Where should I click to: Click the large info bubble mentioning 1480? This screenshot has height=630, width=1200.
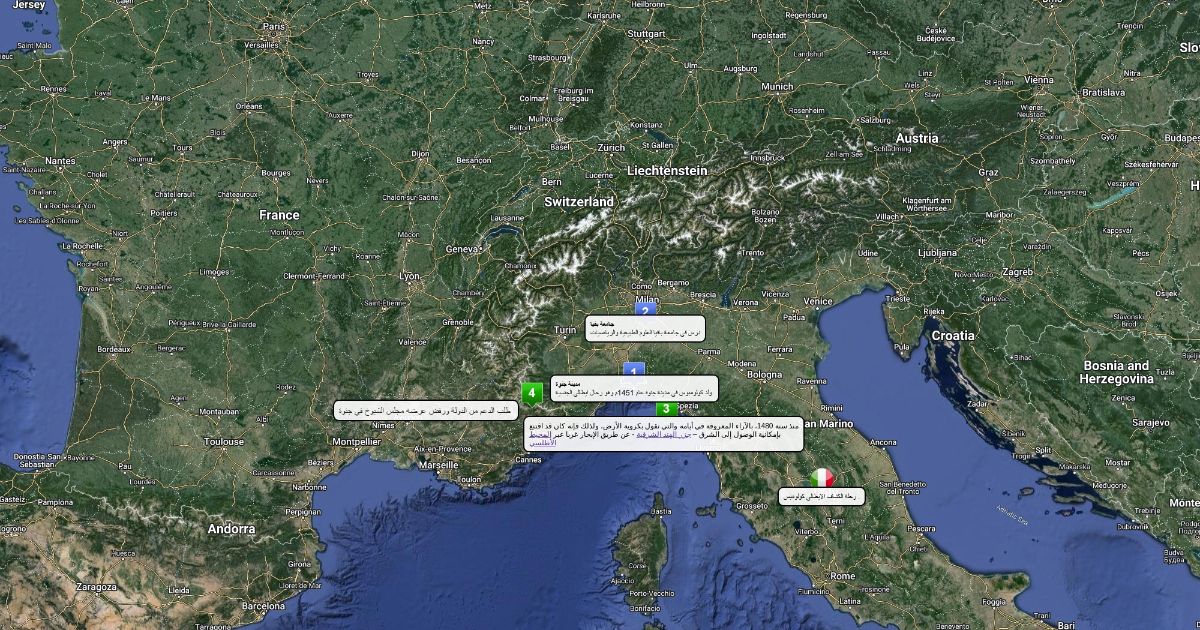[x=665, y=434]
